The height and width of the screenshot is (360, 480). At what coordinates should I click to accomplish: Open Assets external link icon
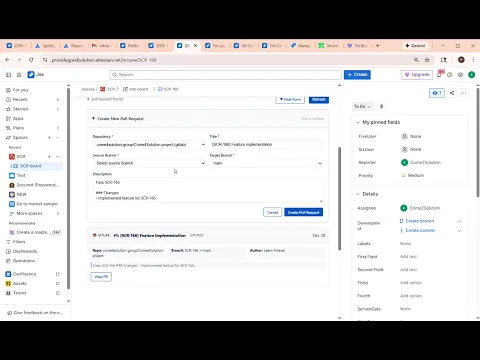click(x=58, y=283)
